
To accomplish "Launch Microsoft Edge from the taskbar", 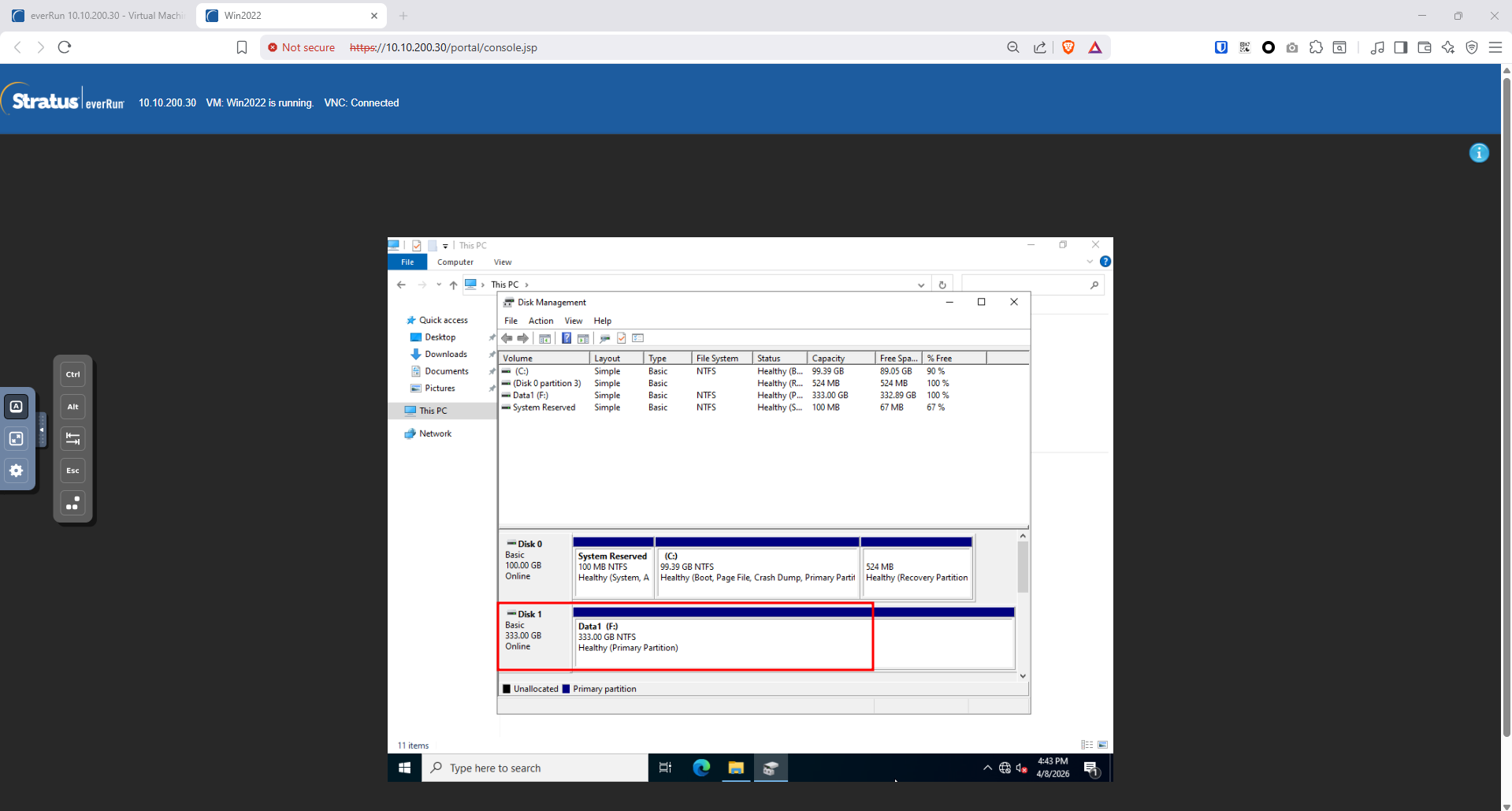I will [700, 768].
